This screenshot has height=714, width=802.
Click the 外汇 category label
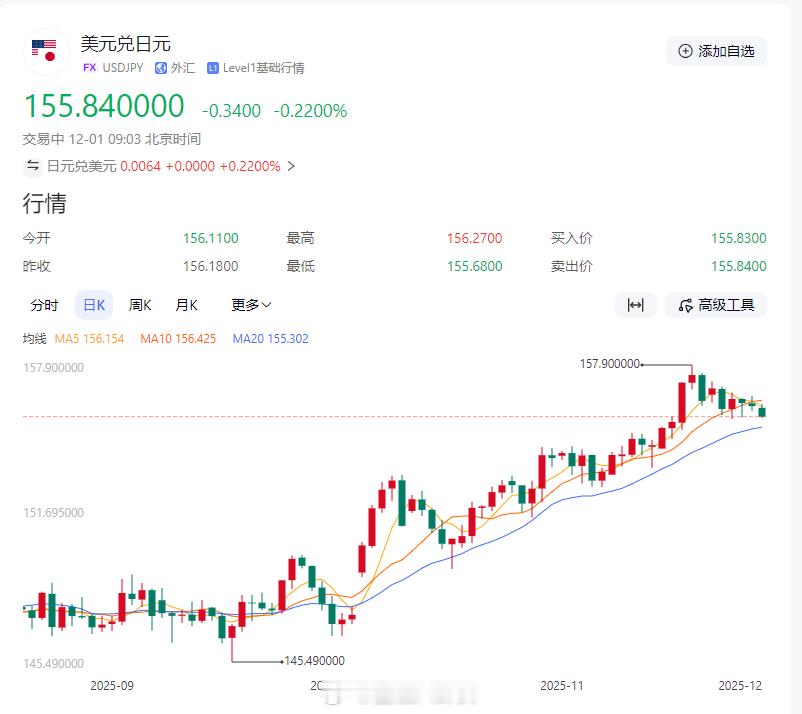click(x=183, y=68)
